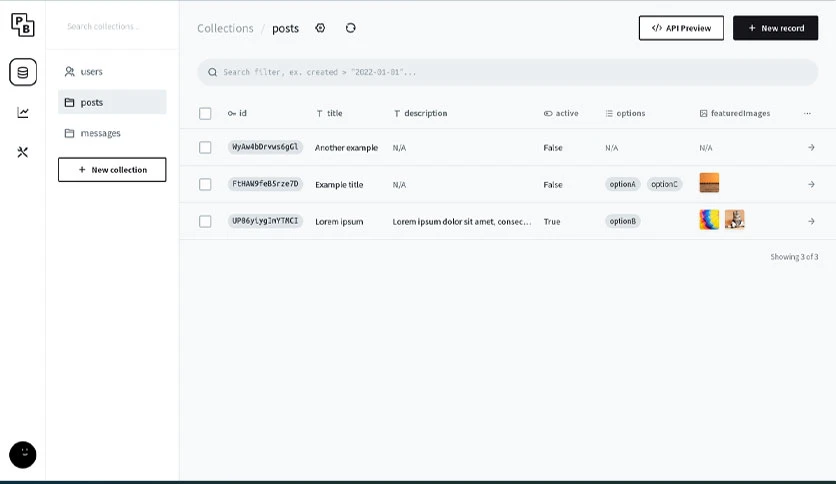Click False in Example title row
The height and width of the screenshot is (484, 836).
[553, 184]
